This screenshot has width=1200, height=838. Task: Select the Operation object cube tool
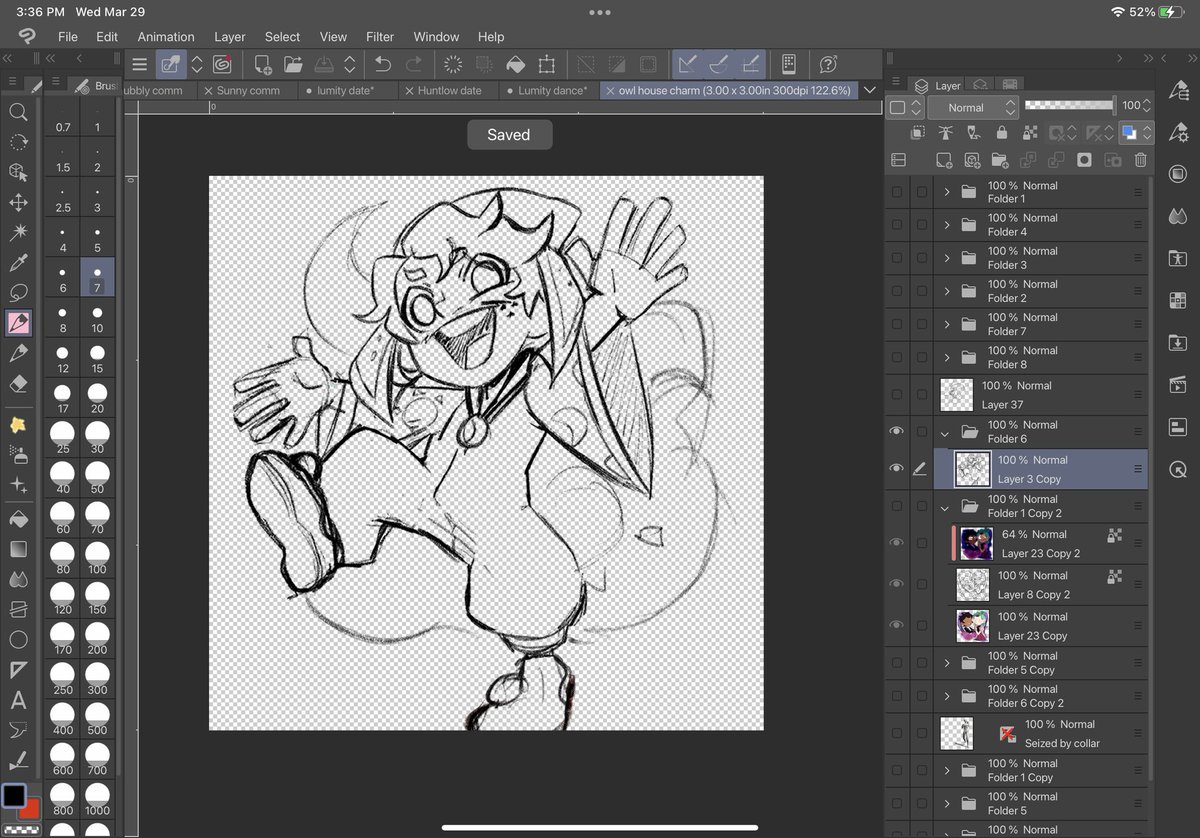point(18,172)
